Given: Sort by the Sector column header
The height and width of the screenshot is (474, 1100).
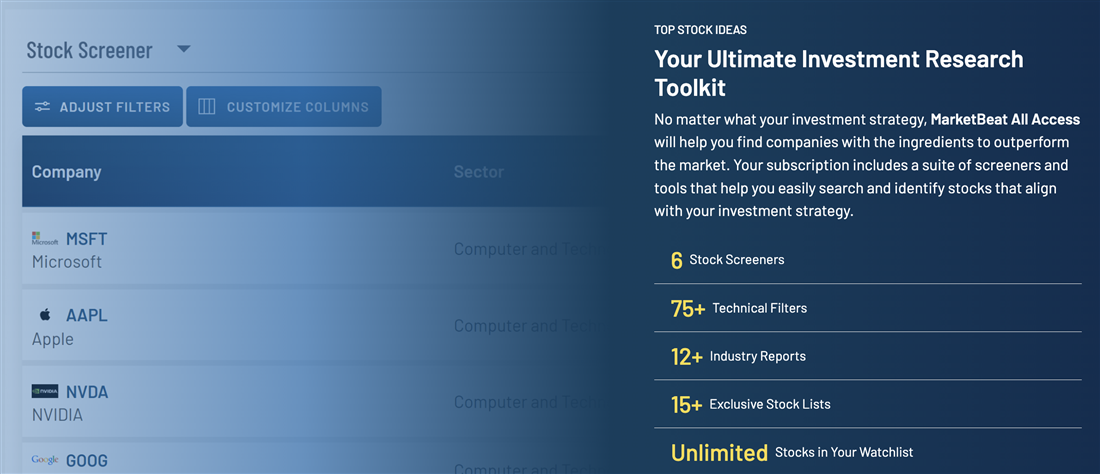Looking at the screenshot, I should (478, 172).
